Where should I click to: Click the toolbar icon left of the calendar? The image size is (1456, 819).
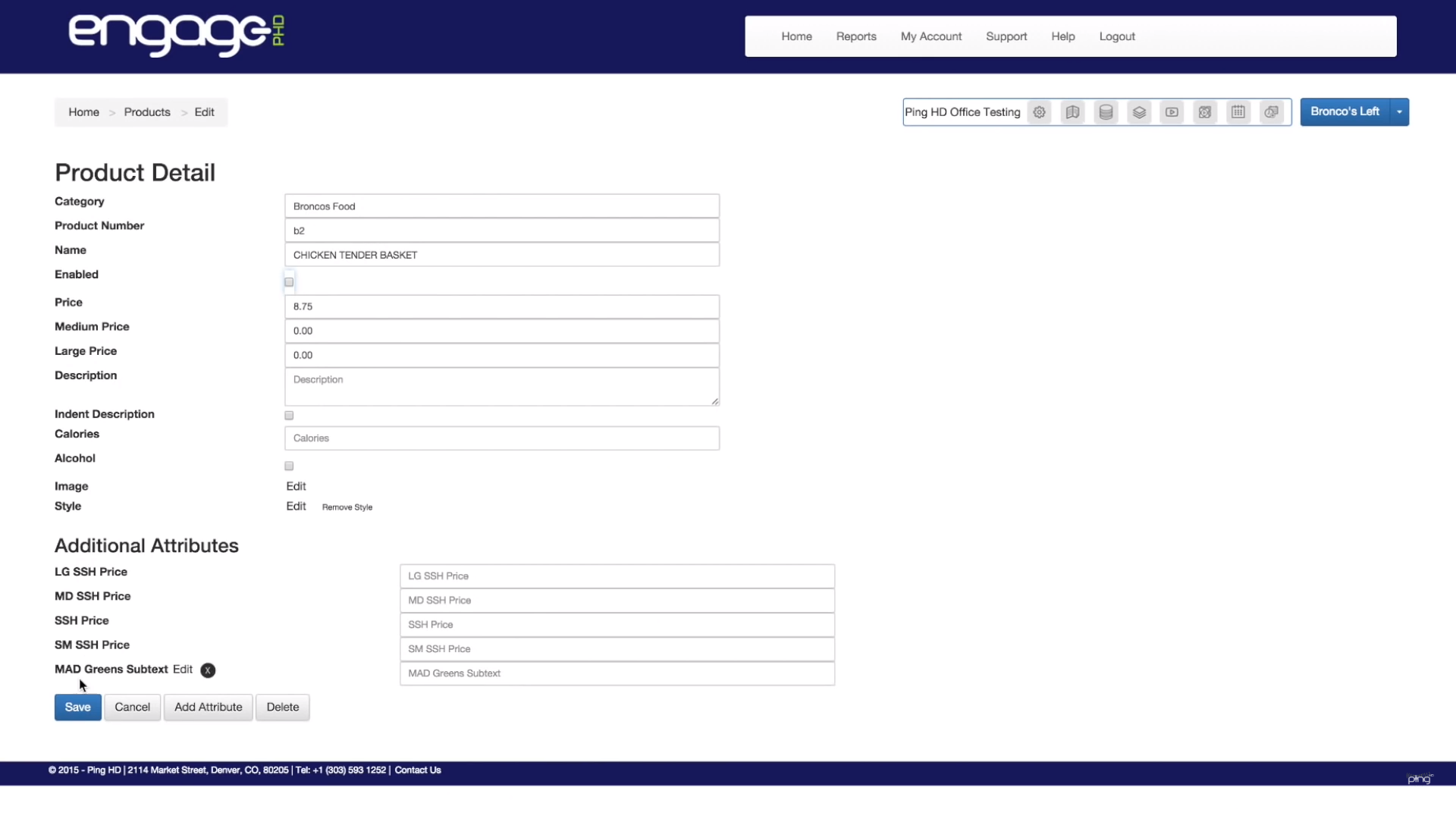coord(1204,112)
